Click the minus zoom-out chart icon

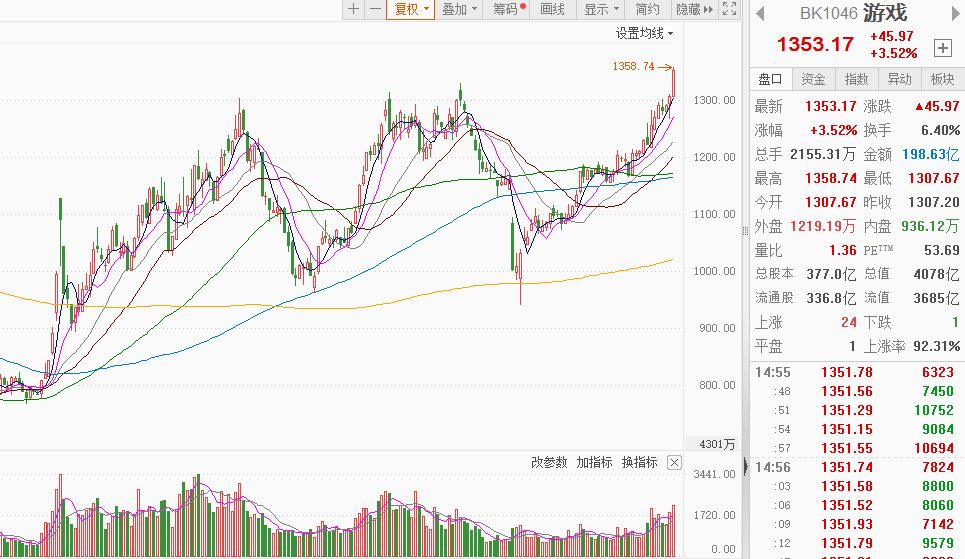[375, 9]
